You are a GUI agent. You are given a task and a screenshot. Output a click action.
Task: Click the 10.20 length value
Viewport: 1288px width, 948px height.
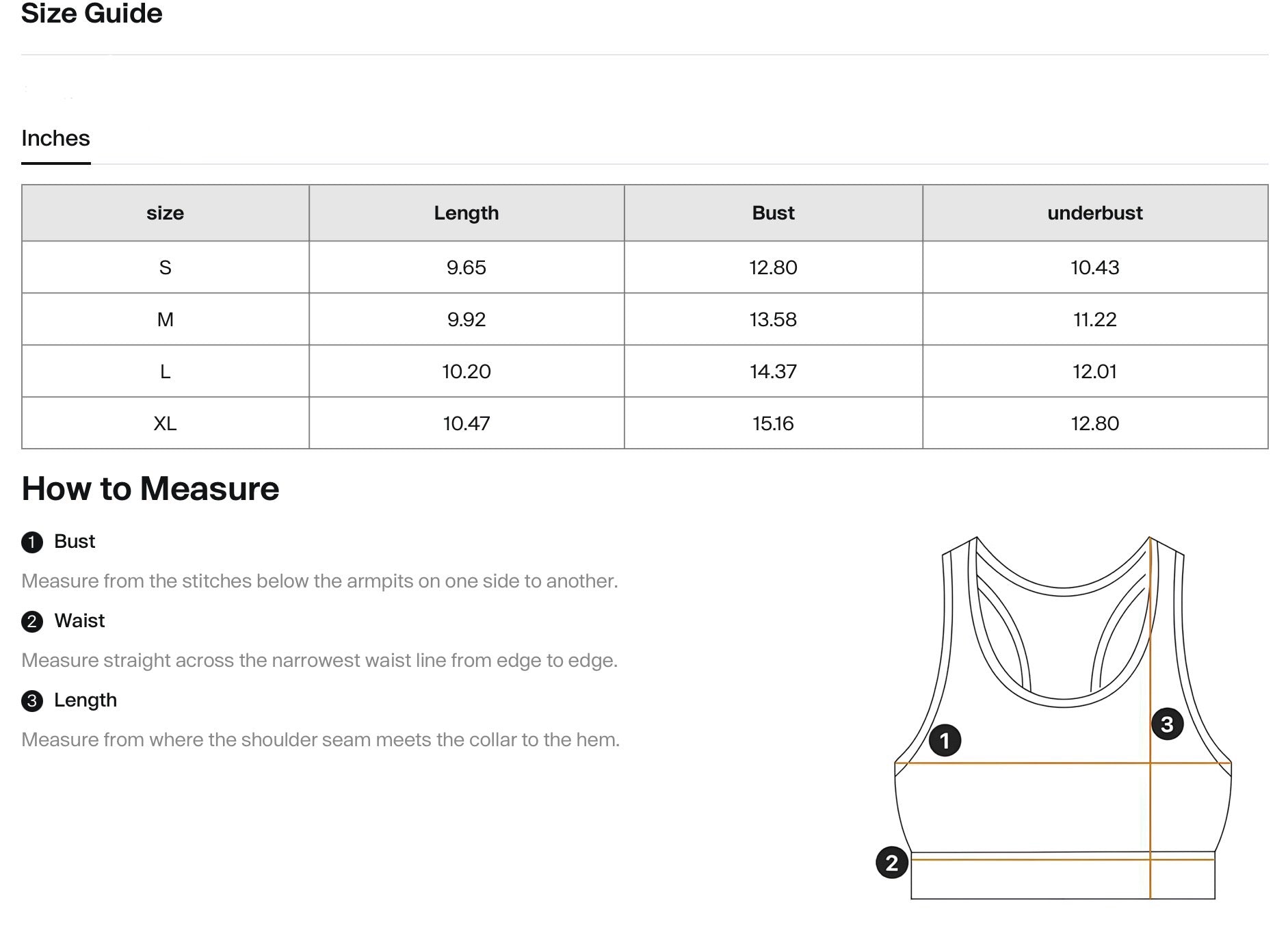click(466, 371)
